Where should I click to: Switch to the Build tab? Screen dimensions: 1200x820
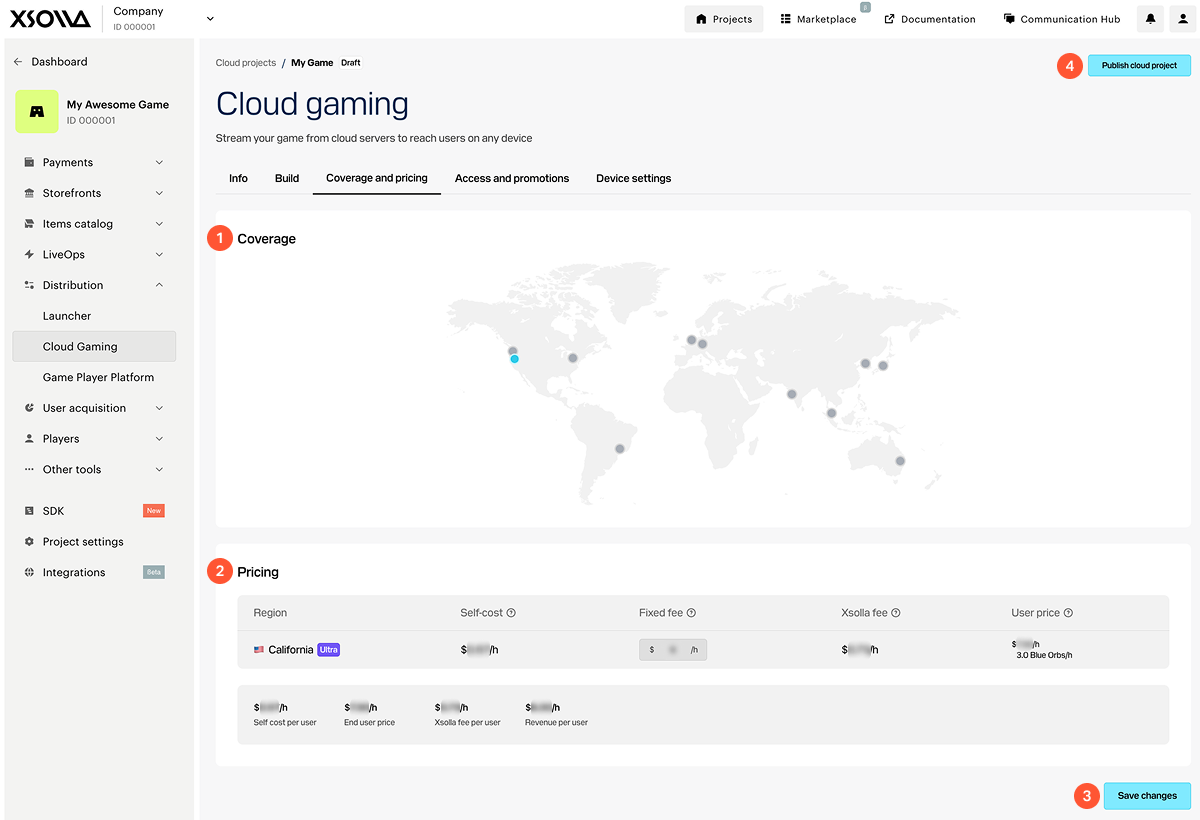pyautogui.click(x=287, y=178)
